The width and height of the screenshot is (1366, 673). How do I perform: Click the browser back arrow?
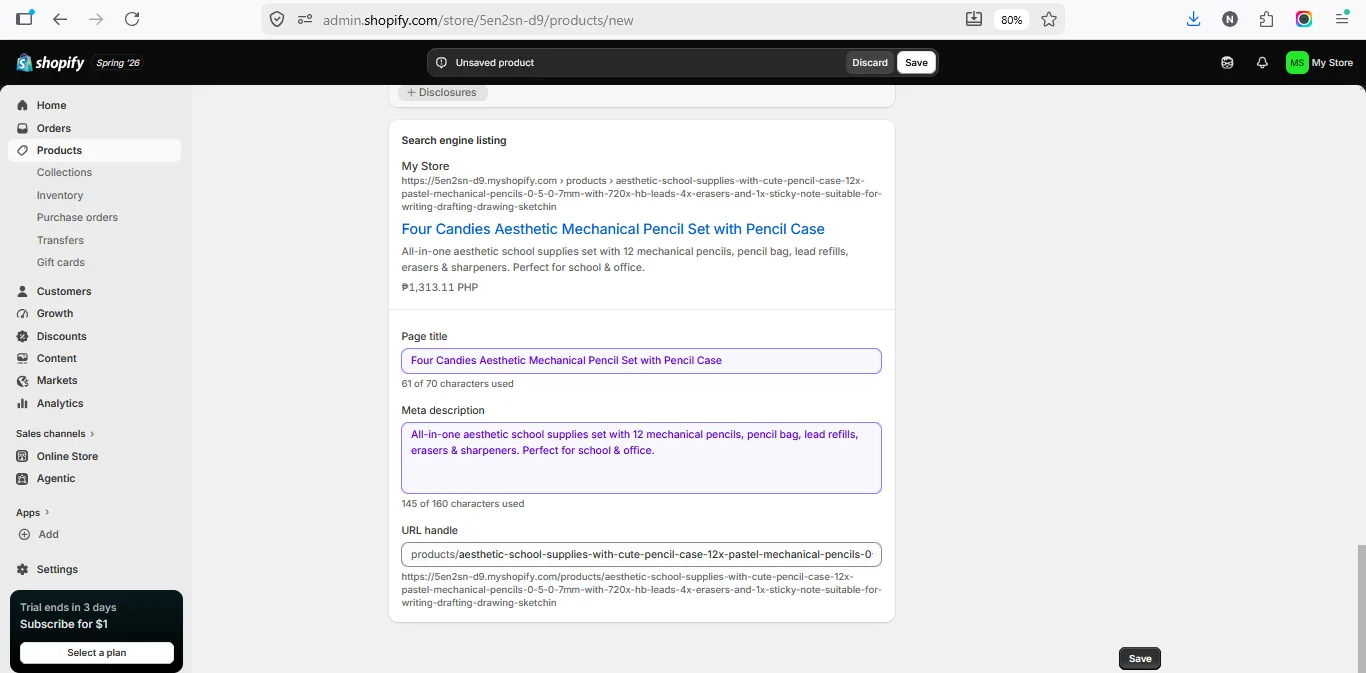coord(60,19)
